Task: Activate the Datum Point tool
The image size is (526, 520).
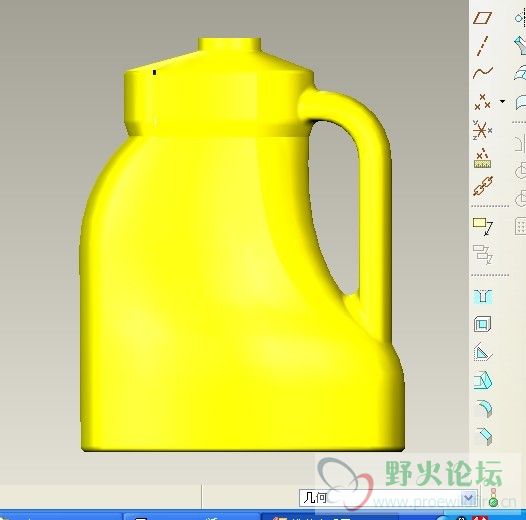Action: [482, 101]
